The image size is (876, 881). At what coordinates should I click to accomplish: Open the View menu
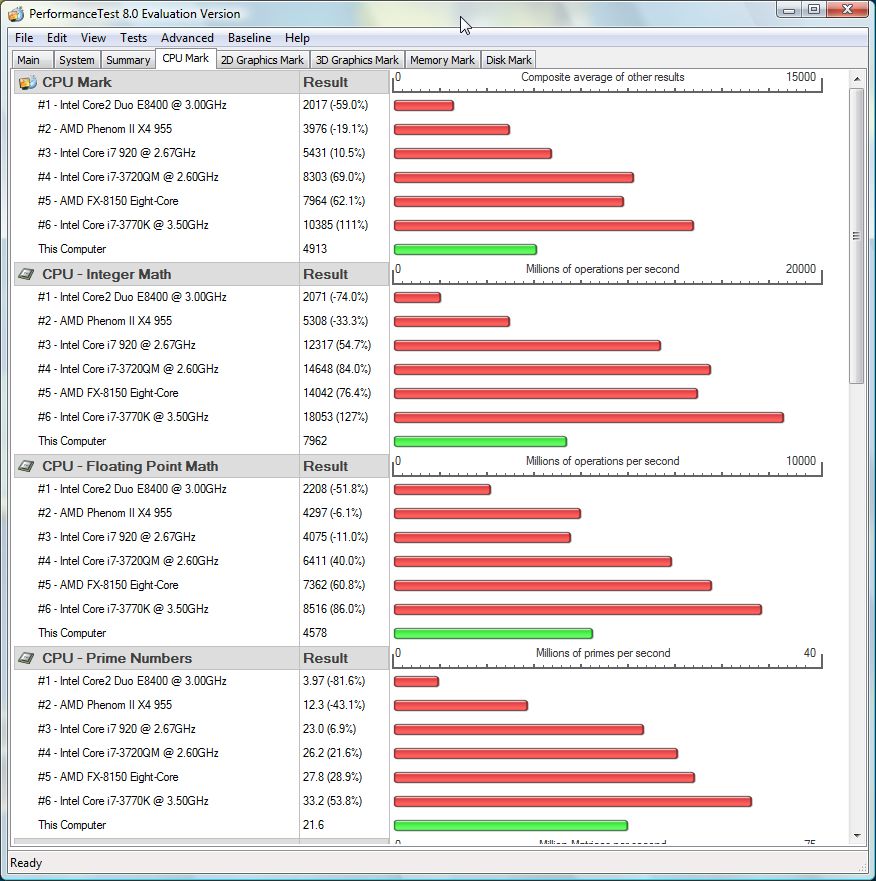[x=93, y=38]
